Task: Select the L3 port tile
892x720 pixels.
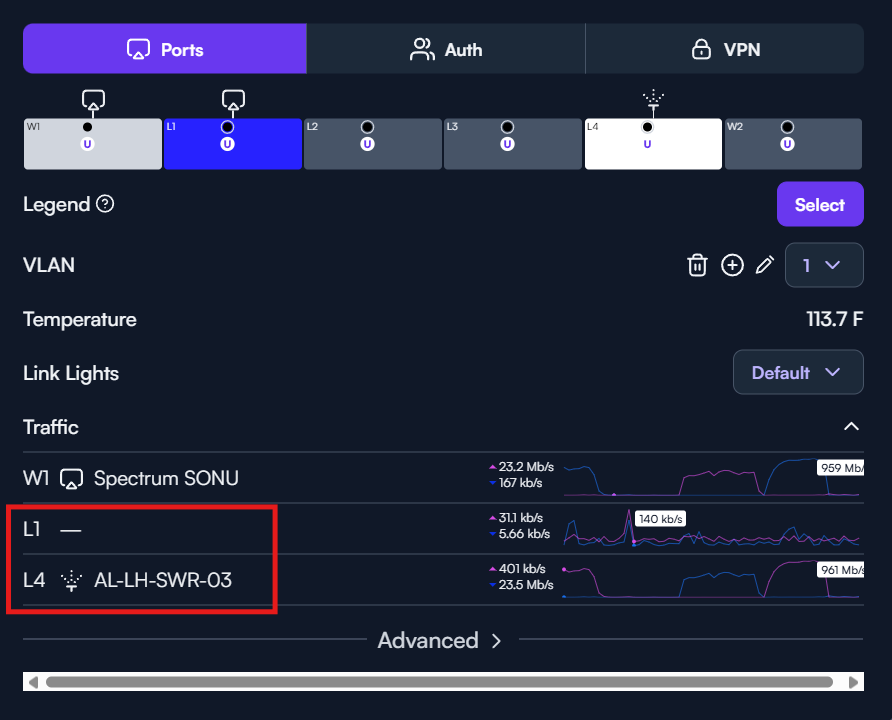Action: 513,144
